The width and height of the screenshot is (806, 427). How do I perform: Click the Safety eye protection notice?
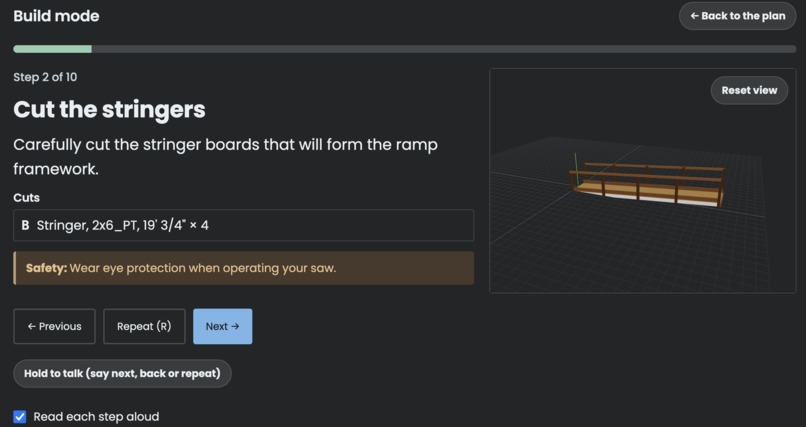(244, 268)
